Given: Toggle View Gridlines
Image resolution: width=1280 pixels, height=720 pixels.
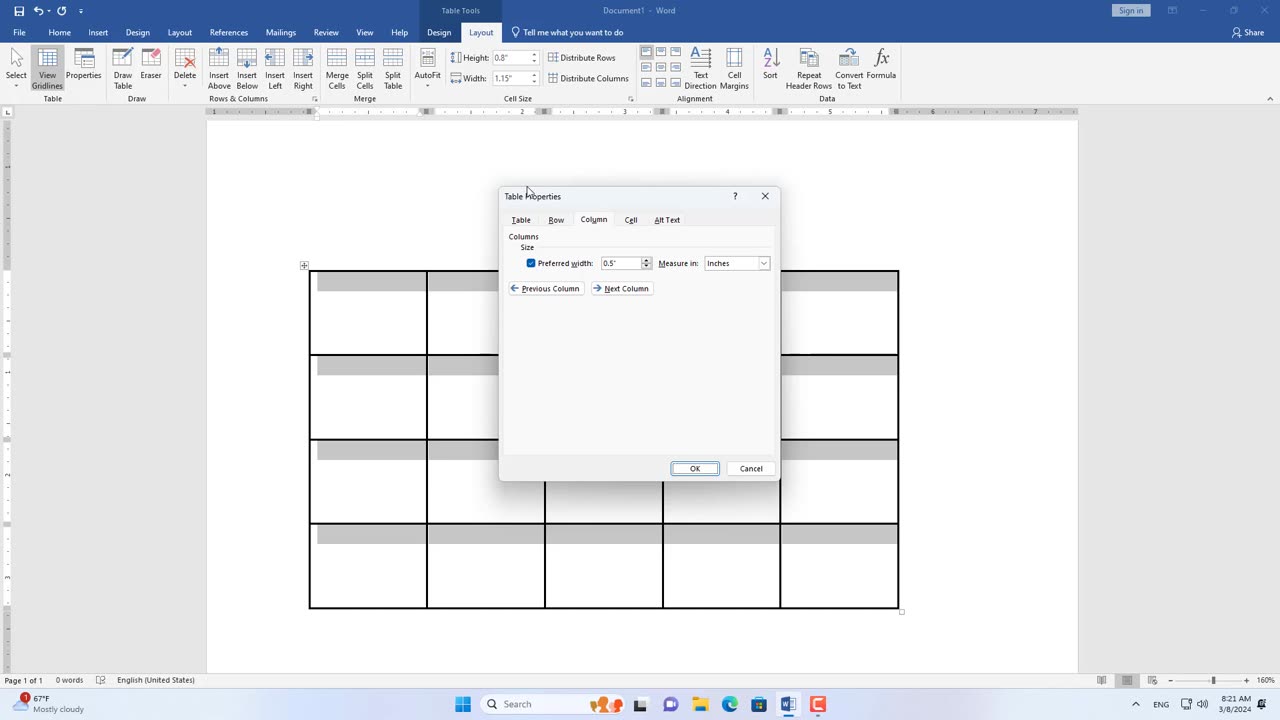Looking at the screenshot, I should click(x=47, y=68).
